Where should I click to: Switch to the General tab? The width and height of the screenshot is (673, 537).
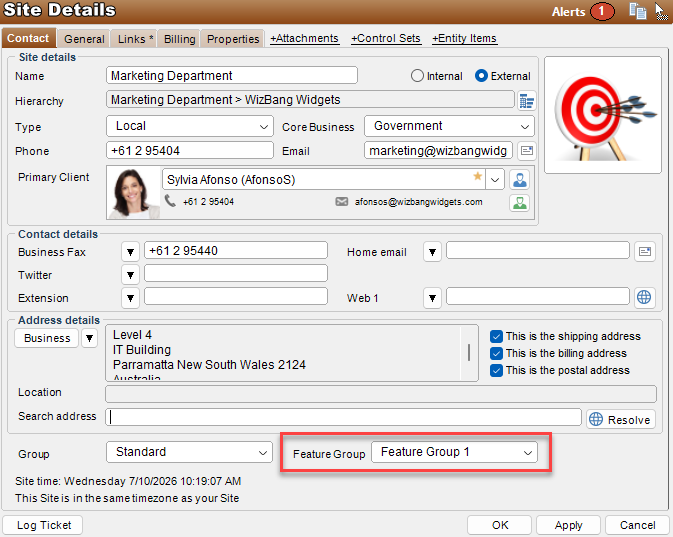(x=84, y=39)
